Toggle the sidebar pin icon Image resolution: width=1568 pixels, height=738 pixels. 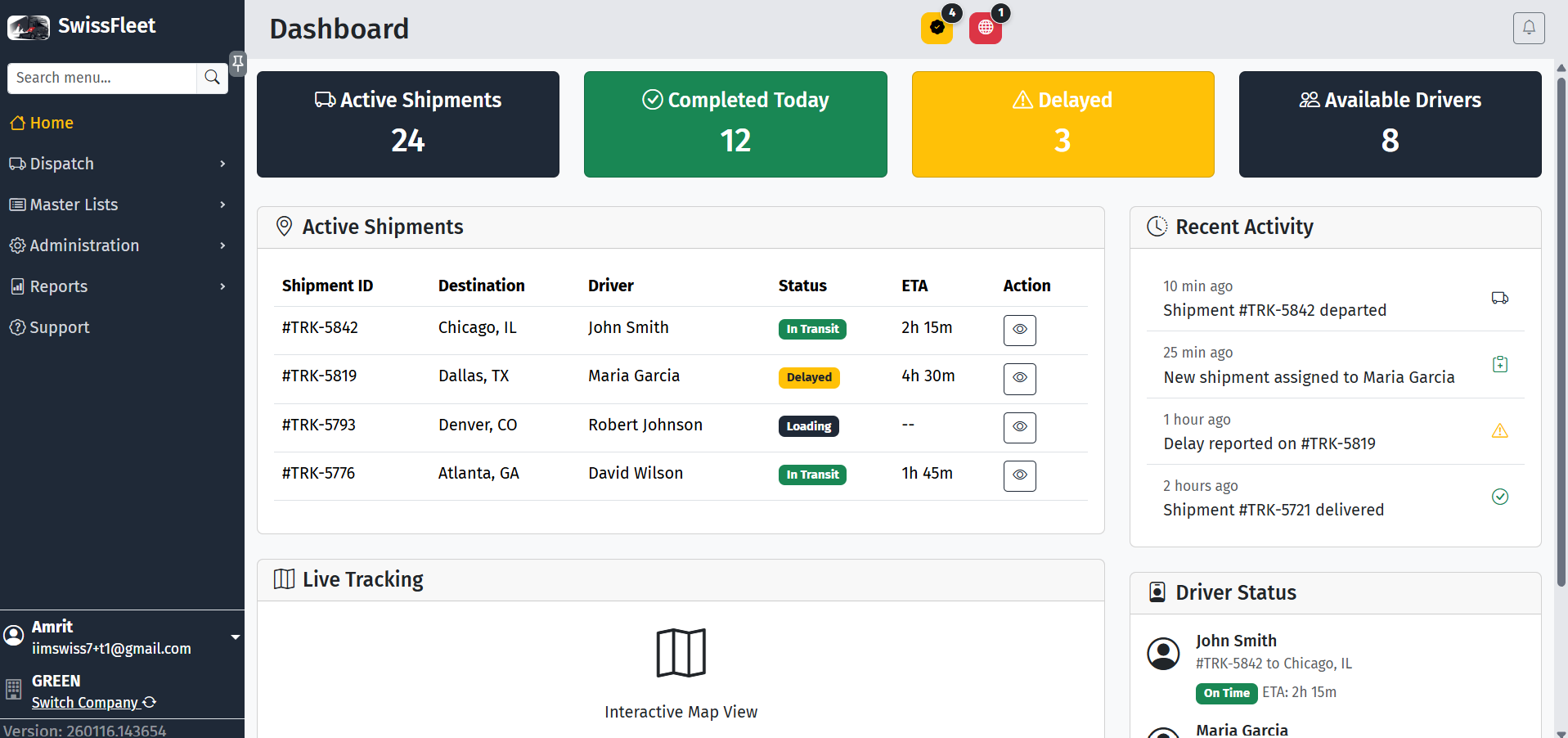point(238,62)
